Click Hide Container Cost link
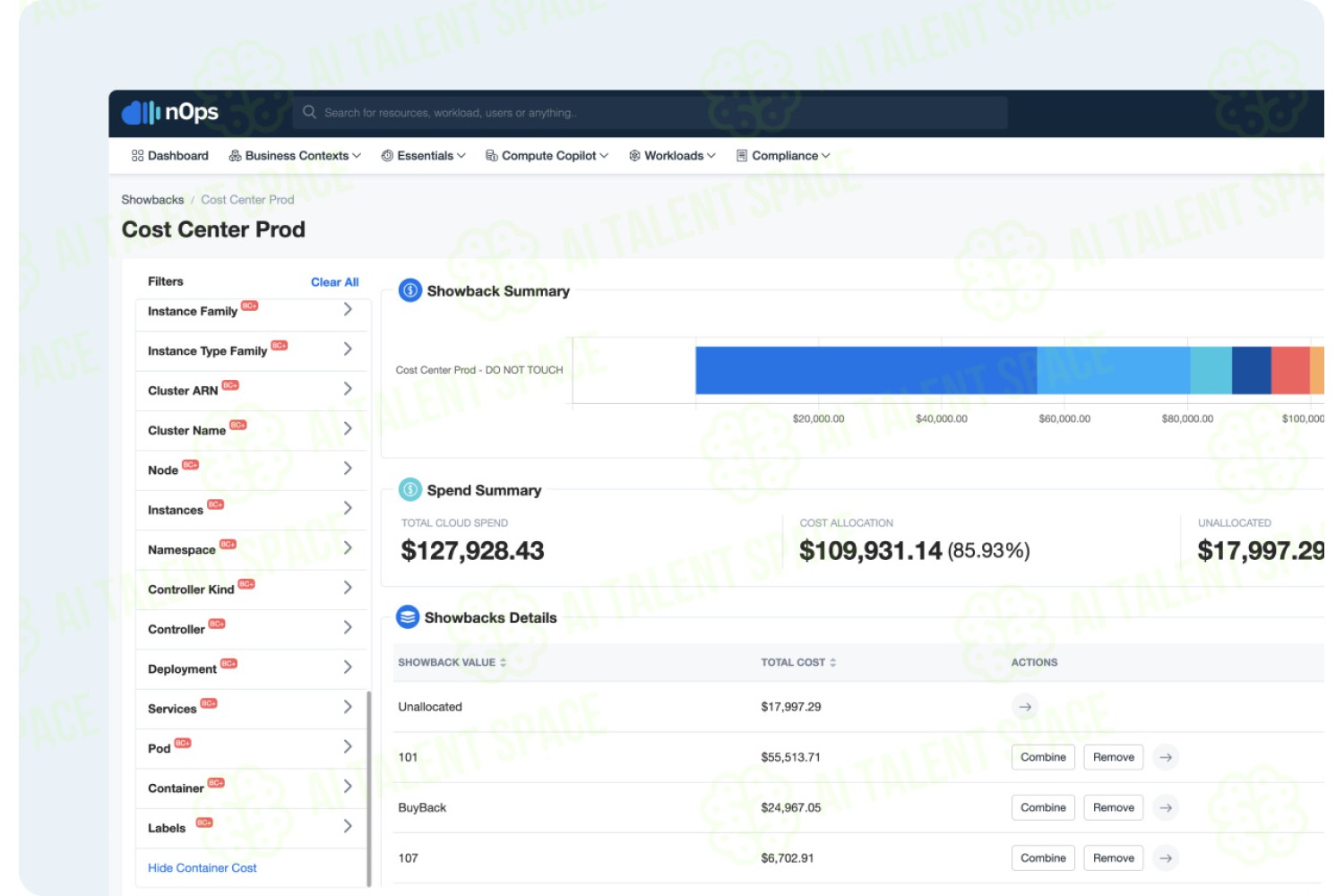This screenshot has width=1344, height=896. (x=202, y=867)
